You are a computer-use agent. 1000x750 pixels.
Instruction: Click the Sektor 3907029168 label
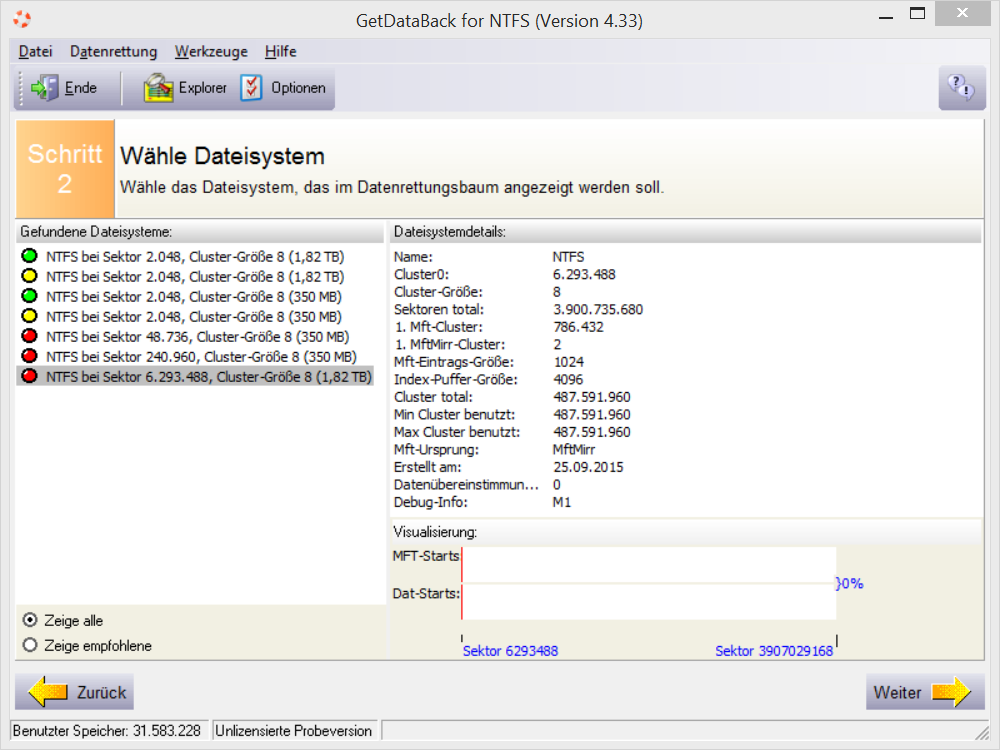pos(774,651)
